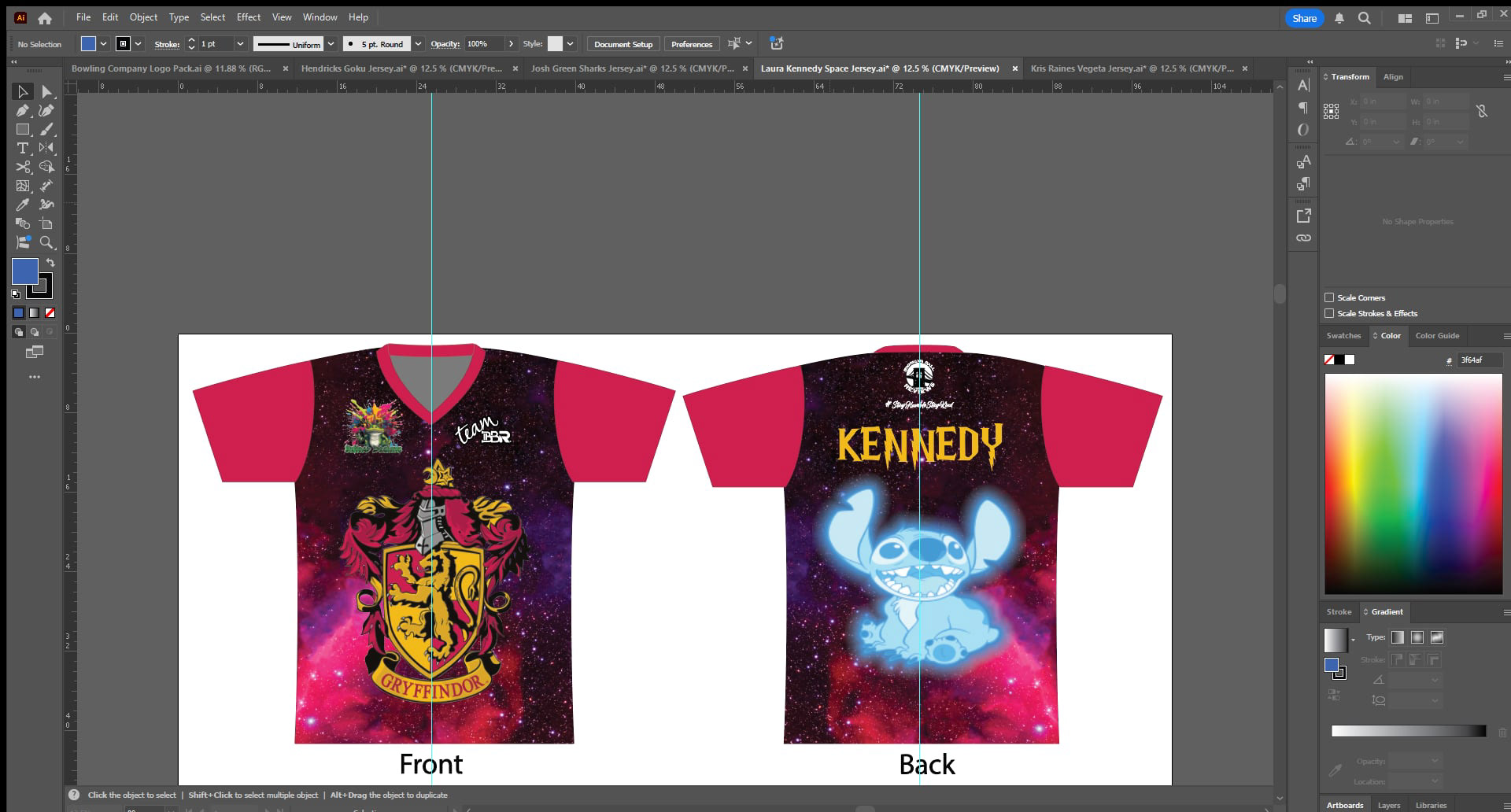1511x812 pixels.
Task: Switch to Josh Green Sharks Jersey.ai tab
Action: (x=632, y=68)
